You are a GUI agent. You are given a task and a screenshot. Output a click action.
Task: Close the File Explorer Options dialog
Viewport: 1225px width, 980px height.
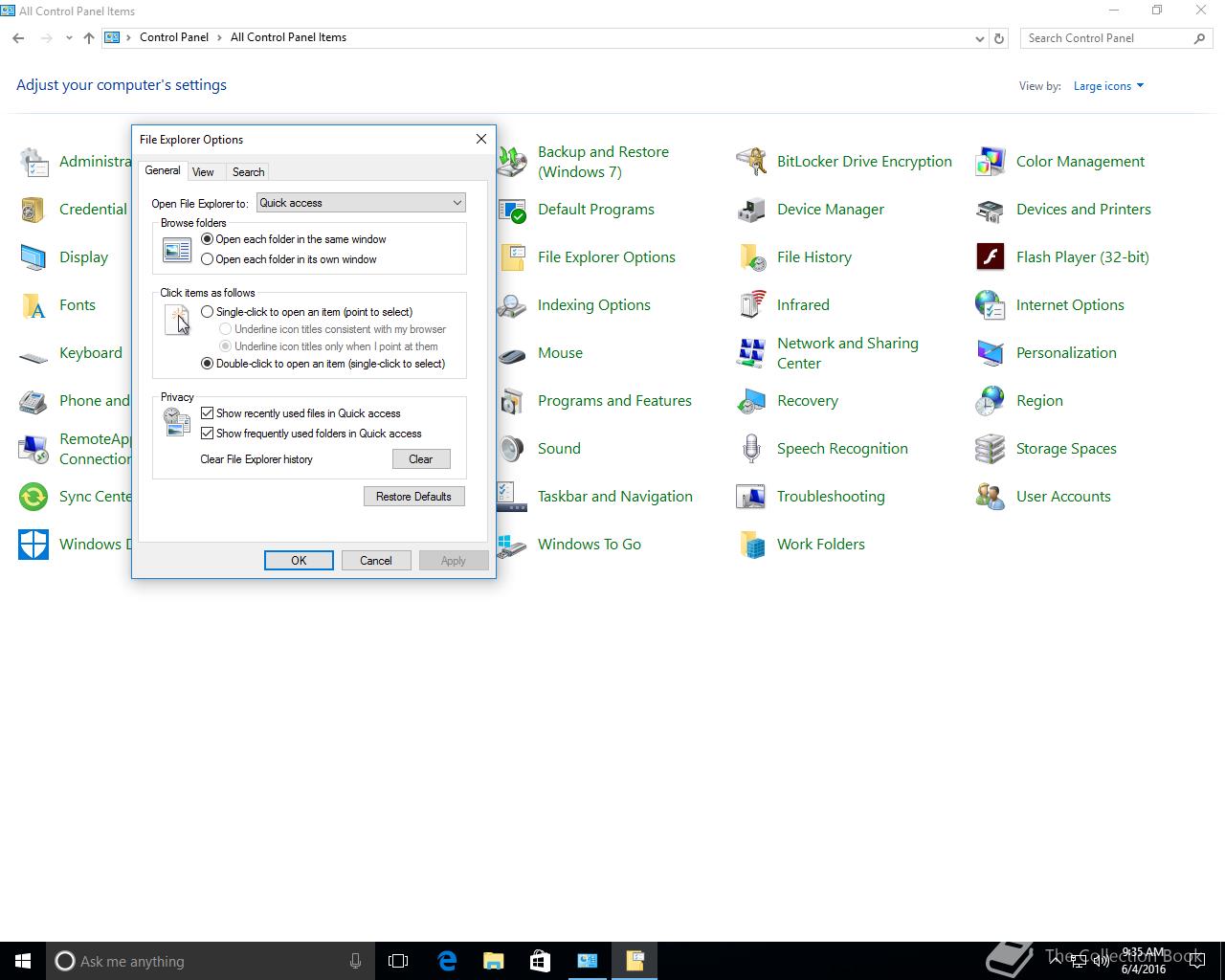tap(481, 139)
